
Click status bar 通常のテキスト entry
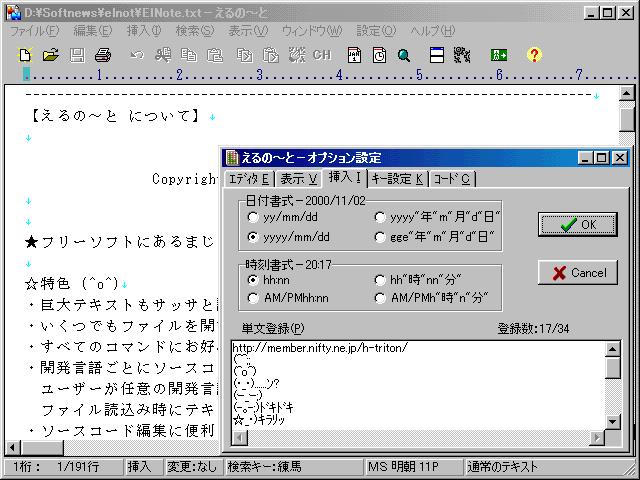pyautogui.click(x=547, y=467)
